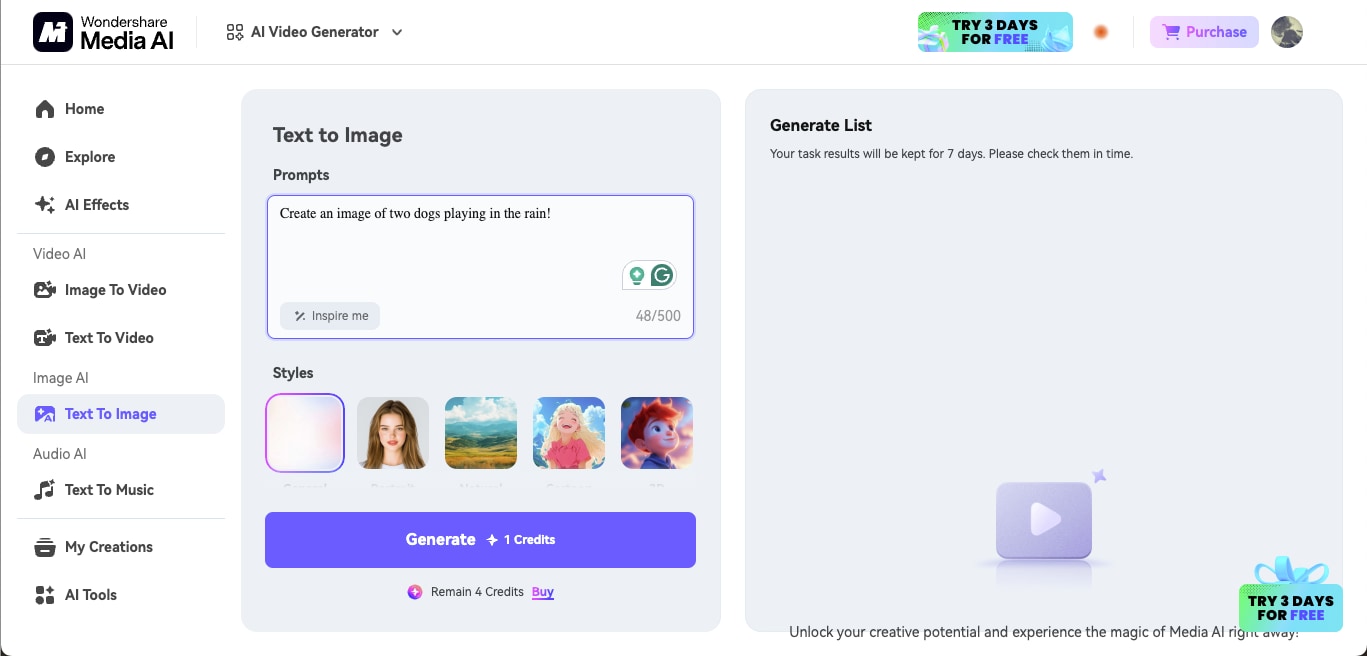Open the Grammarly assistant in the prompt box
Image resolution: width=1367 pixels, height=656 pixels.
click(x=660, y=274)
